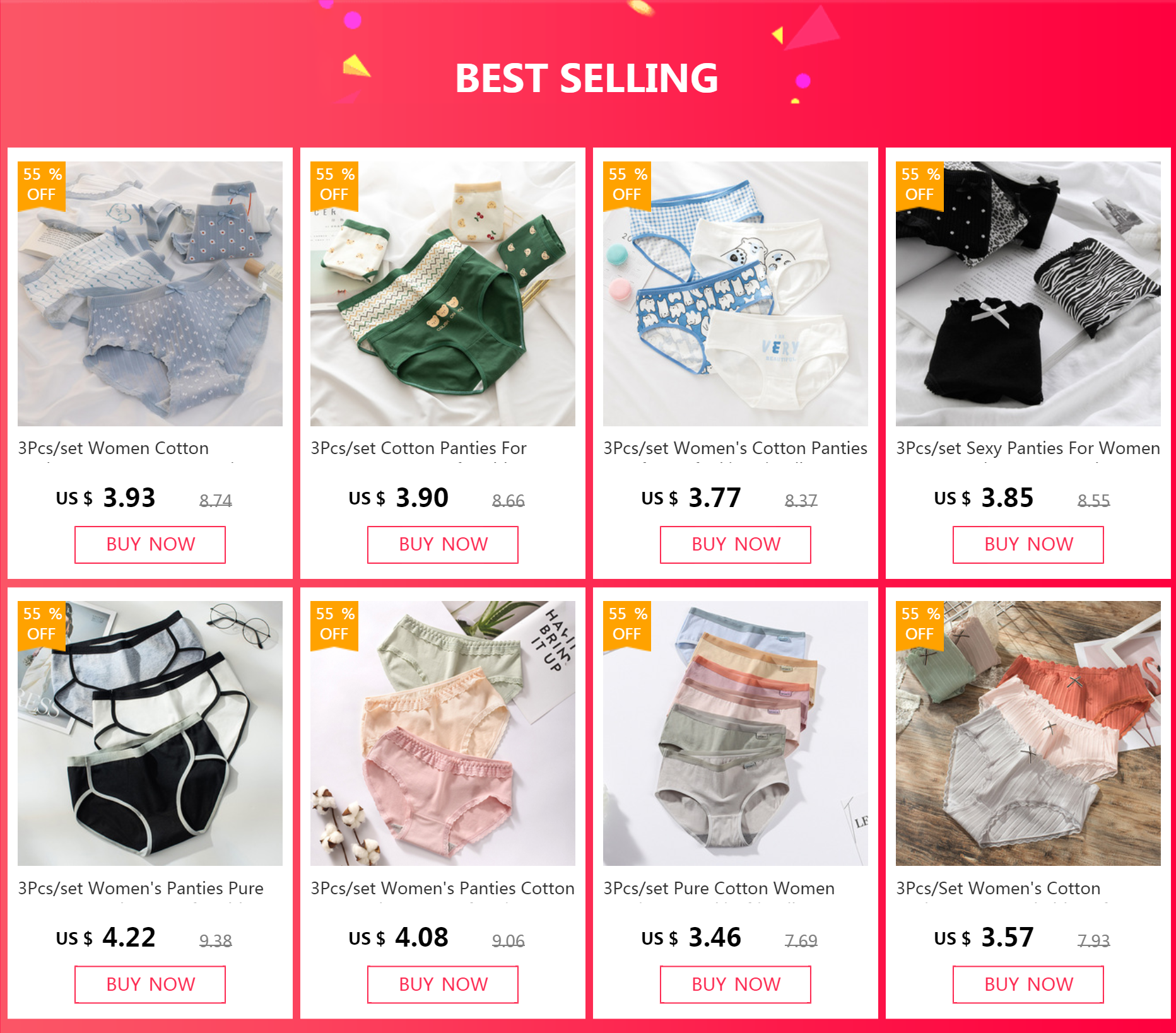This screenshot has height=1033, width=1176.
Task: Click BUY NOW for the $3.57 set
Action: [1028, 984]
